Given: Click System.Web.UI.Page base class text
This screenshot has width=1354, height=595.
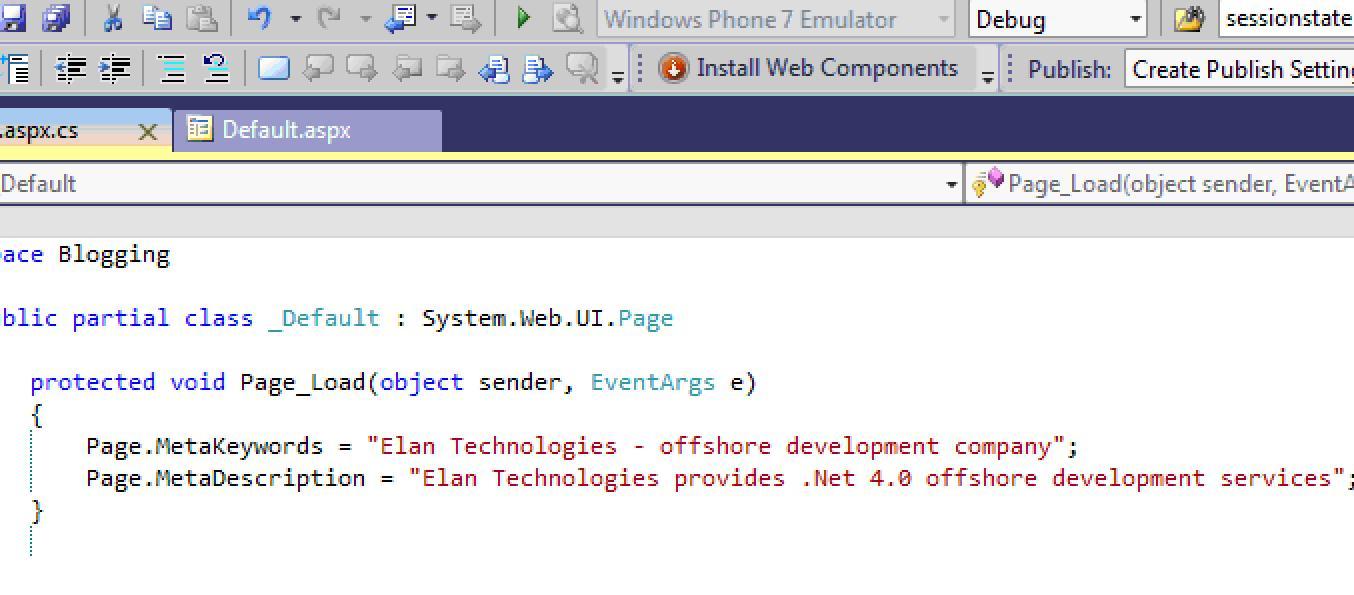Looking at the screenshot, I should (547, 318).
